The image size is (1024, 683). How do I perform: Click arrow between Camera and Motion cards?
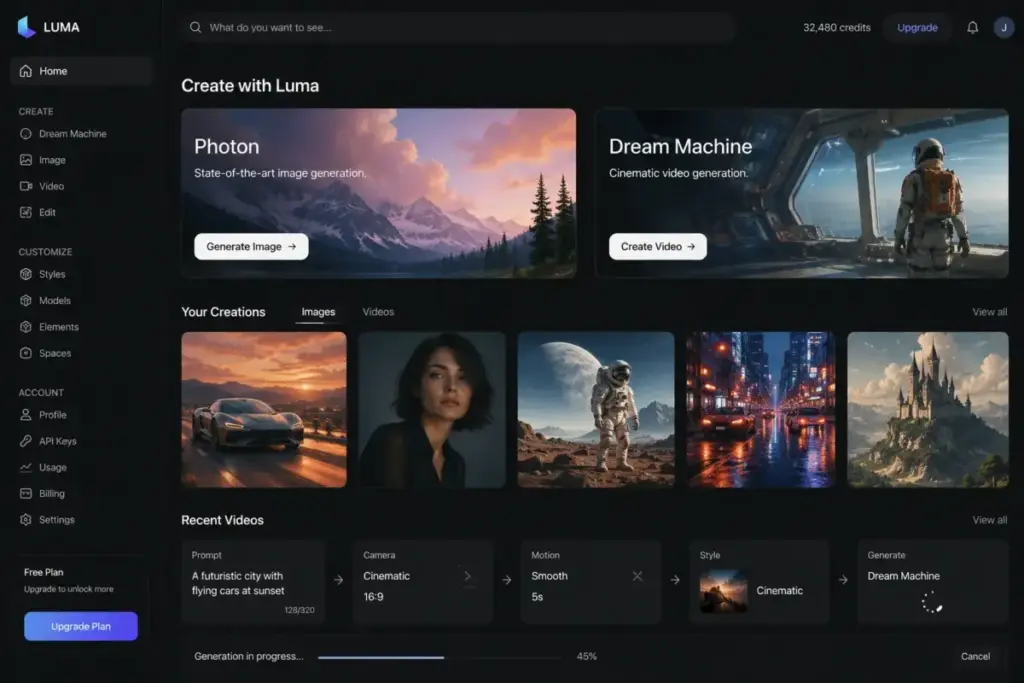tap(507, 580)
